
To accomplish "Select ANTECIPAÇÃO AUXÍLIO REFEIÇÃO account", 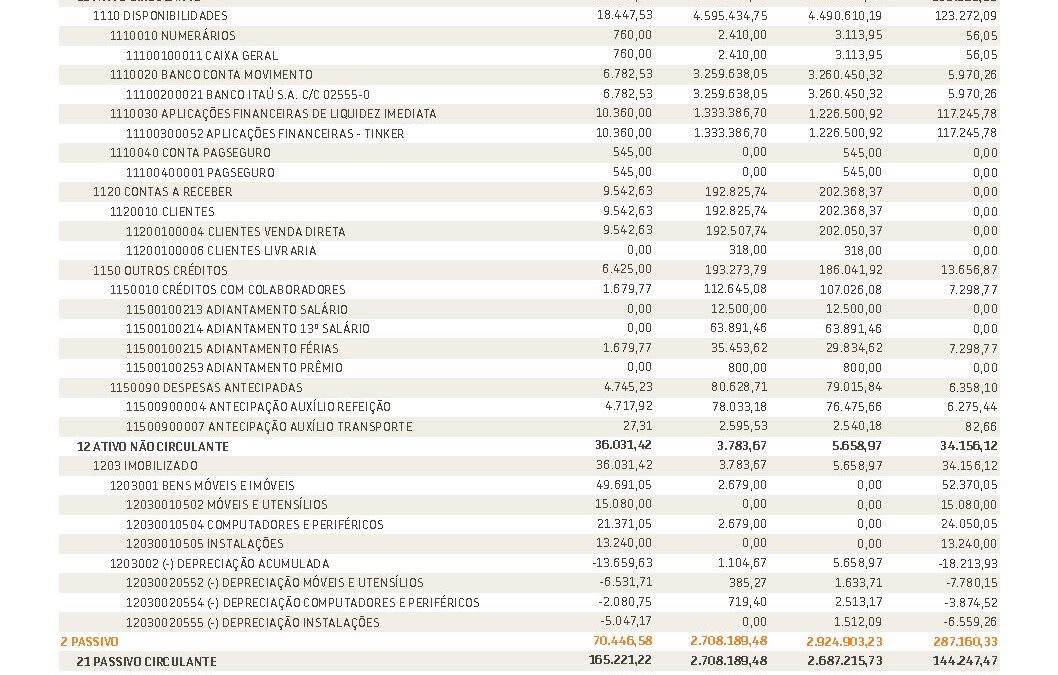I will click(x=258, y=407).
